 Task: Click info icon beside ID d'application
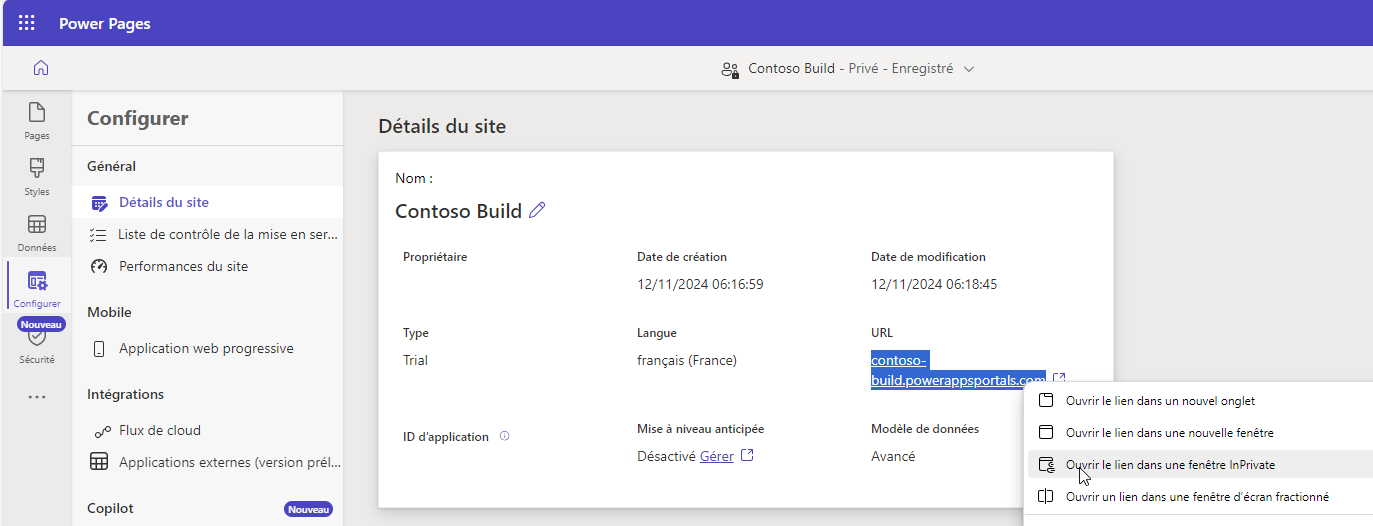505,436
